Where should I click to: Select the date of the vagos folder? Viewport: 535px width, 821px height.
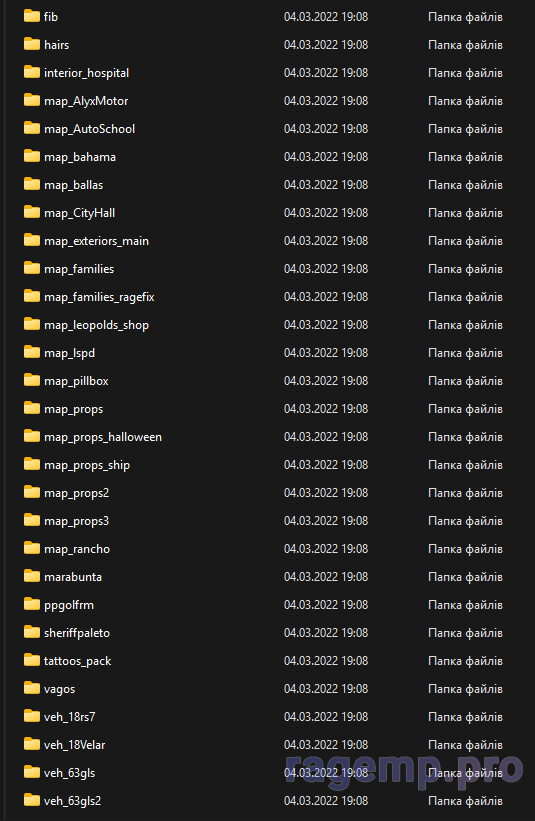326,689
